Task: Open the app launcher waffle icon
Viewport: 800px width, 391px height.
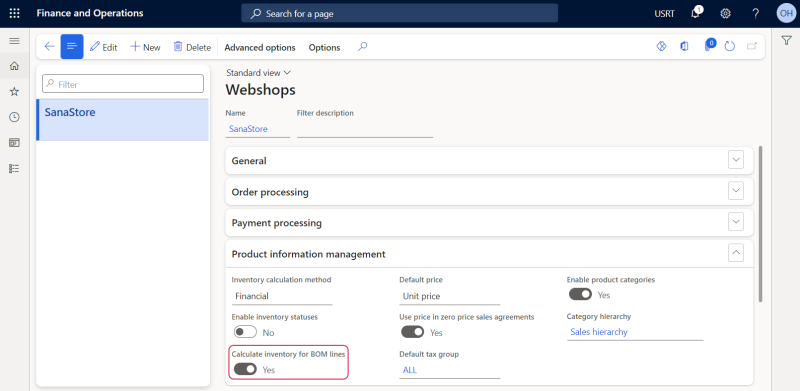Action: [14, 14]
